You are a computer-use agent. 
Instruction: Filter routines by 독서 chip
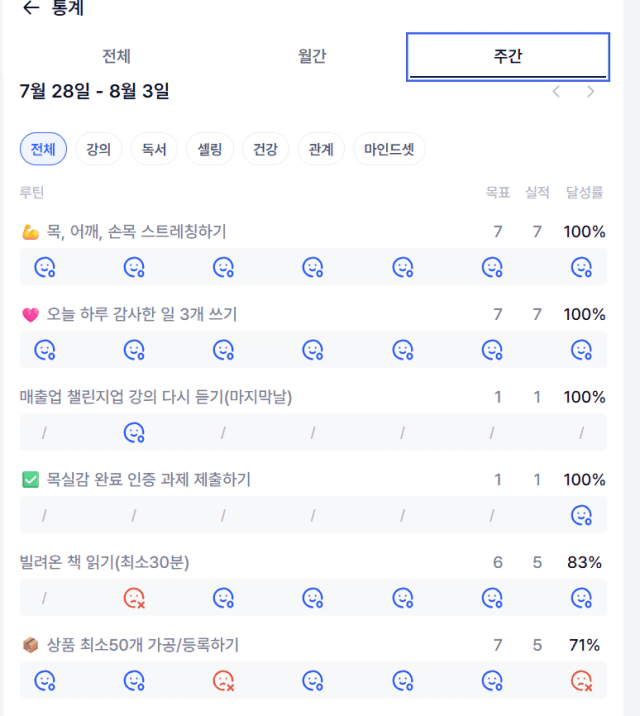(154, 149)
